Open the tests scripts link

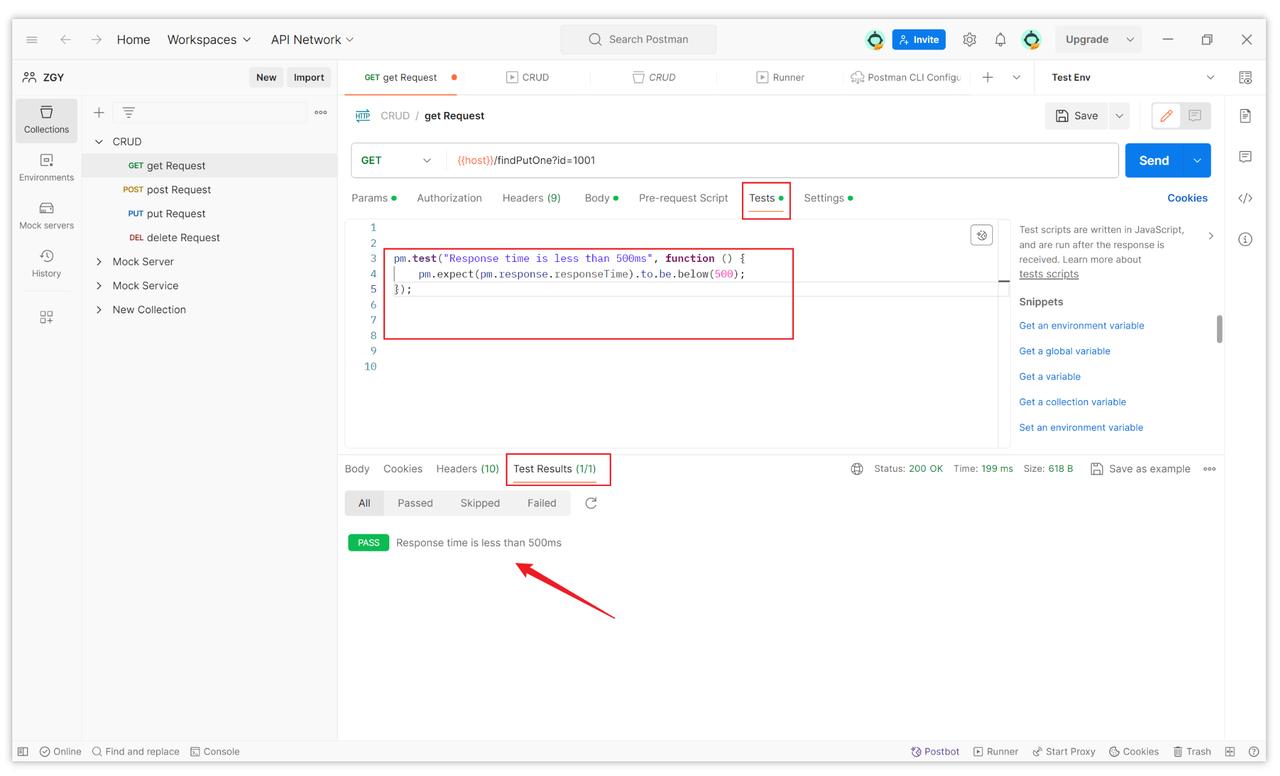(x=1049, y=274)
